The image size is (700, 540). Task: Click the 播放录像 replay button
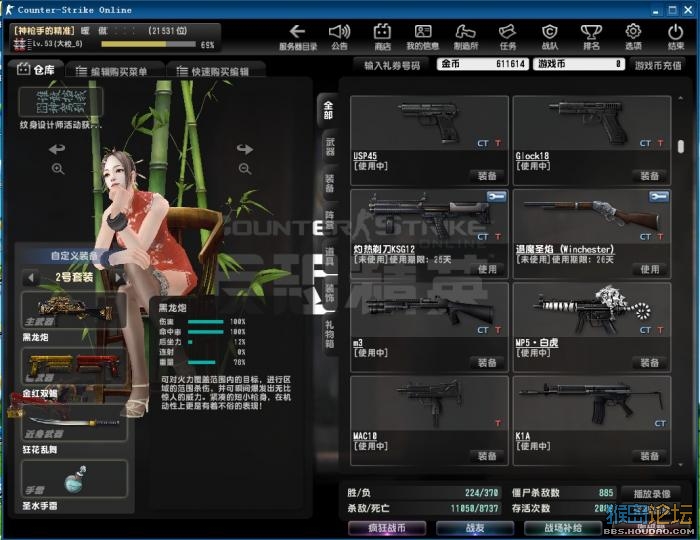[652, 494]
